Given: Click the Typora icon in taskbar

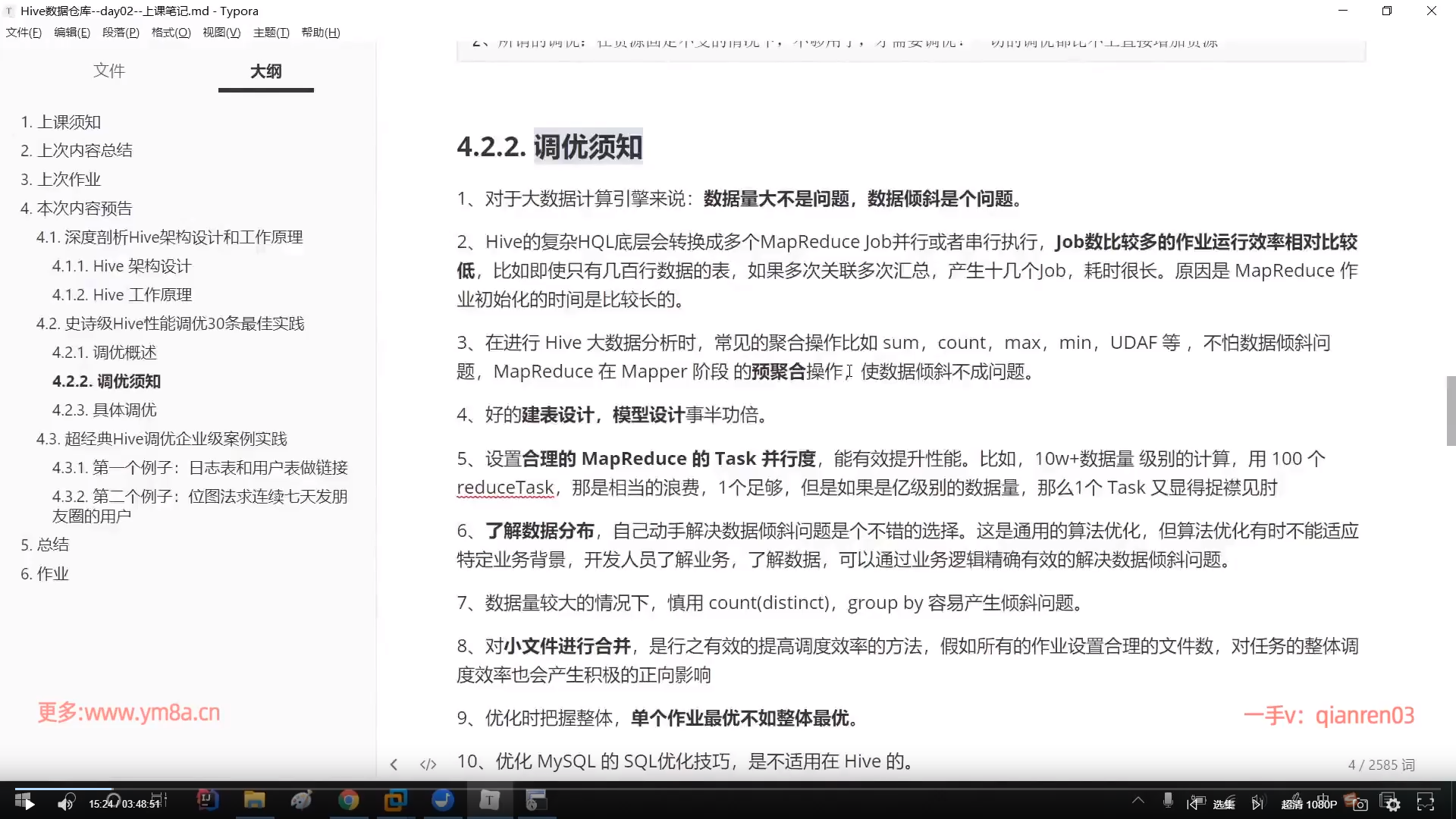Looking at the screenshot, I should 490,800.
